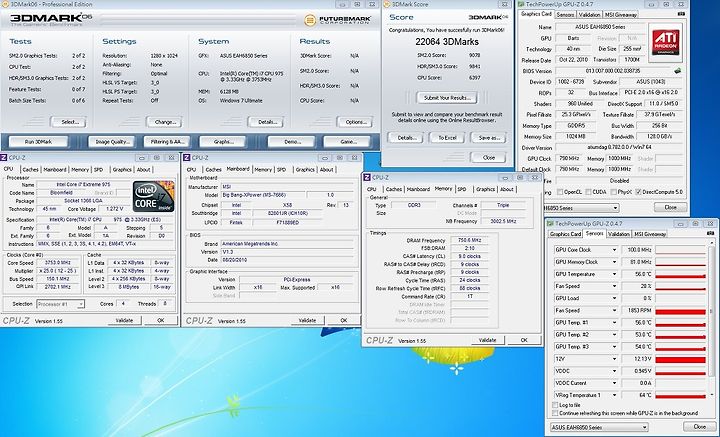Viewport: 720px width, 437px height.
Task: Open the MSI Giveaway tab in GPU-Z Sensors window
Action: coord(650,234)
